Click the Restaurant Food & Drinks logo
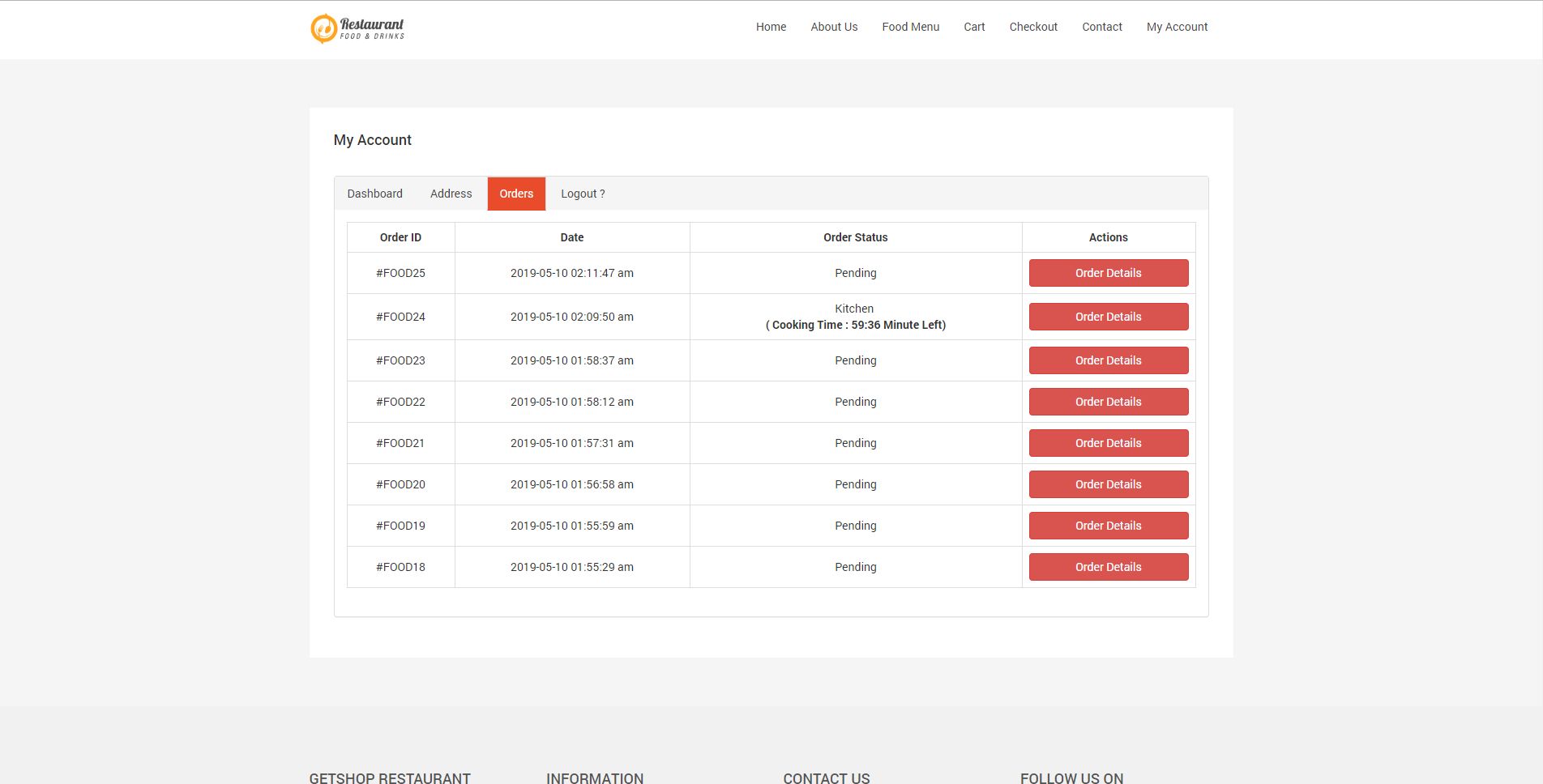Viewport: 1543px width, 784px height. click(357, 28)
